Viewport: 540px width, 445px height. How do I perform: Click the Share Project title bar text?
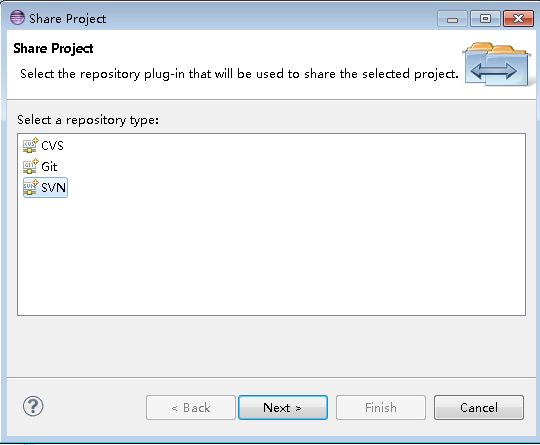68,19
